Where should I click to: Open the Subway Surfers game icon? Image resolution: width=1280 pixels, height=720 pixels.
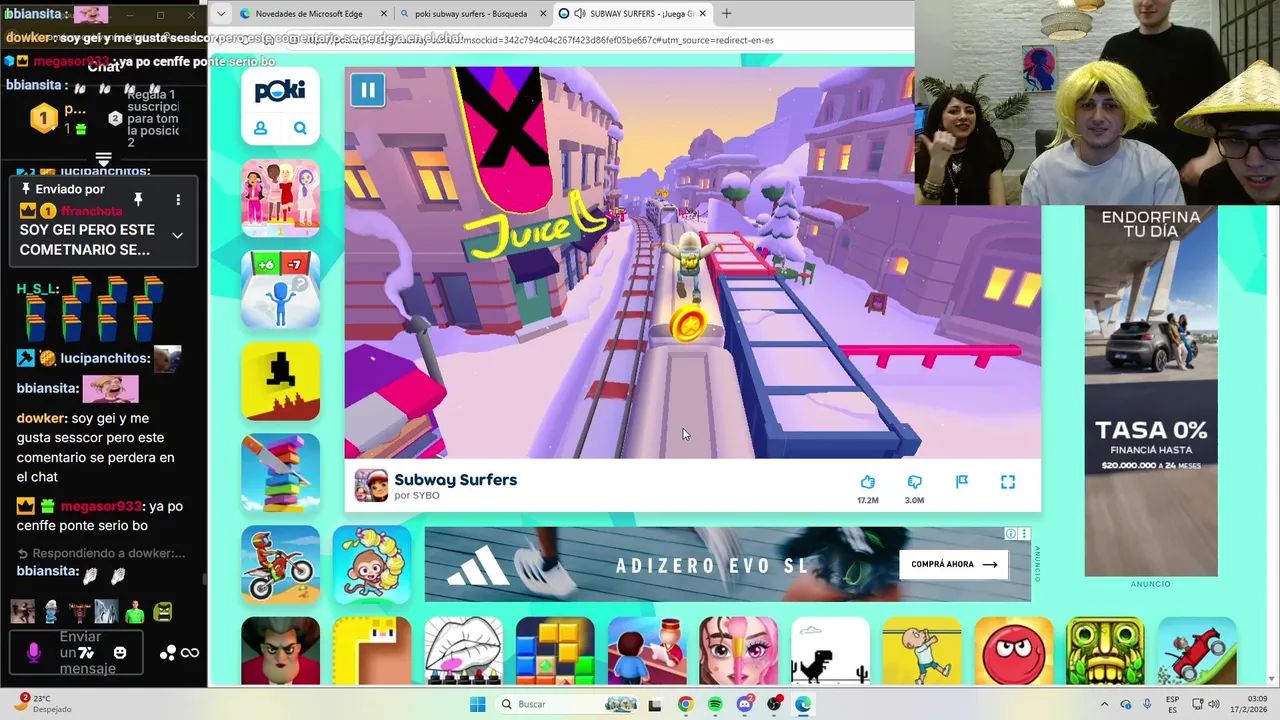[x=371, y=485]
